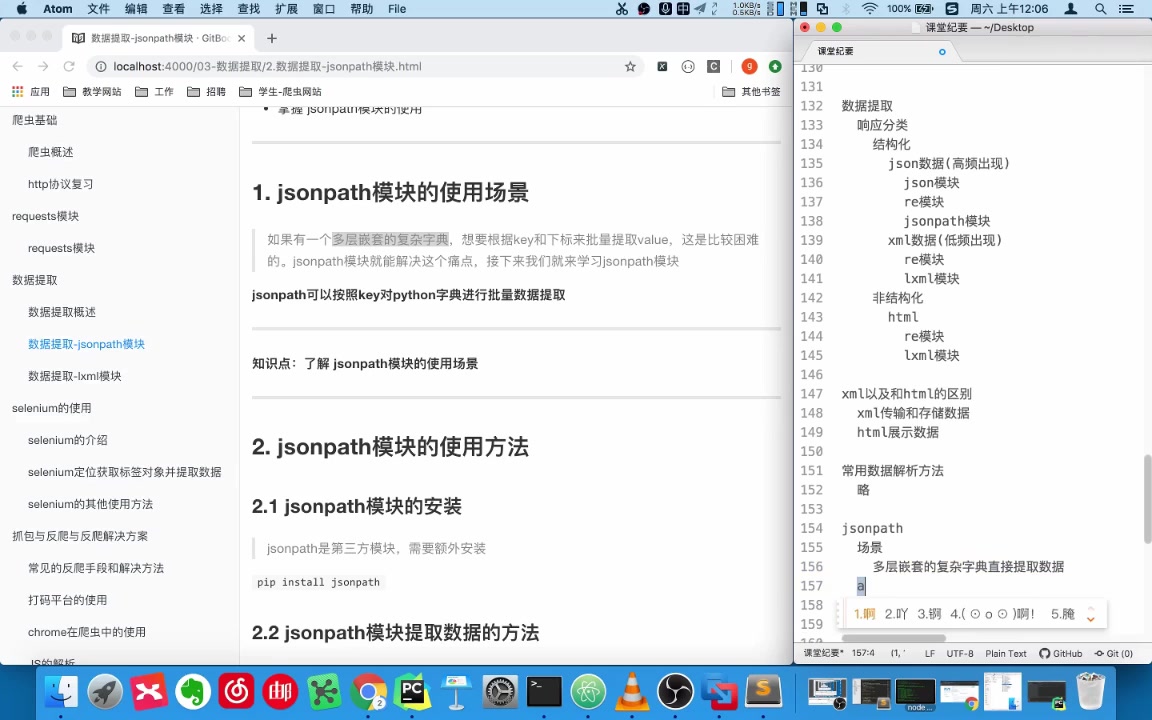
Task: Click the smiley-face extension icon in Chrome
Action: point(688,66)
